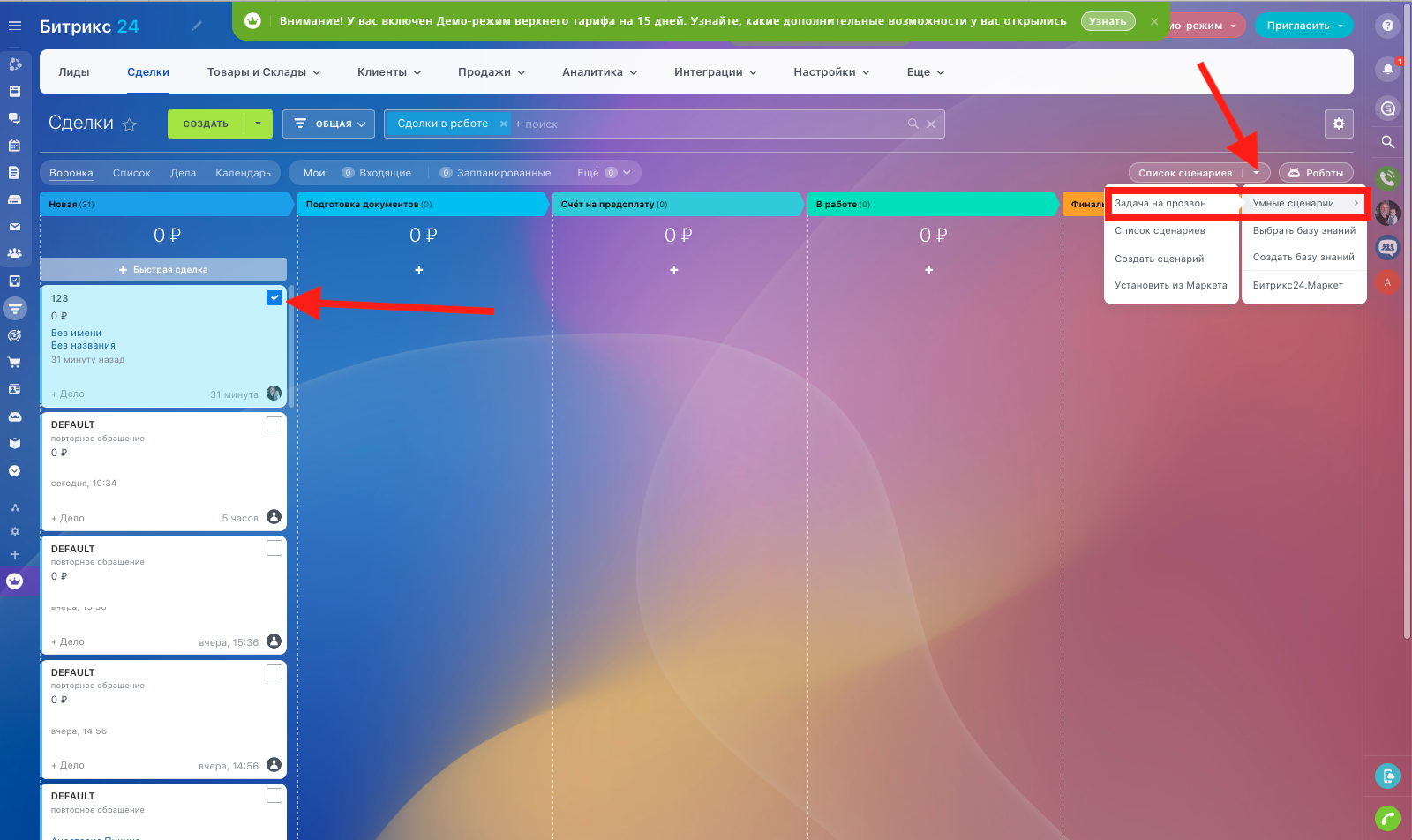
Task: Click the Роботы button
Action: tap(1316, 173)
